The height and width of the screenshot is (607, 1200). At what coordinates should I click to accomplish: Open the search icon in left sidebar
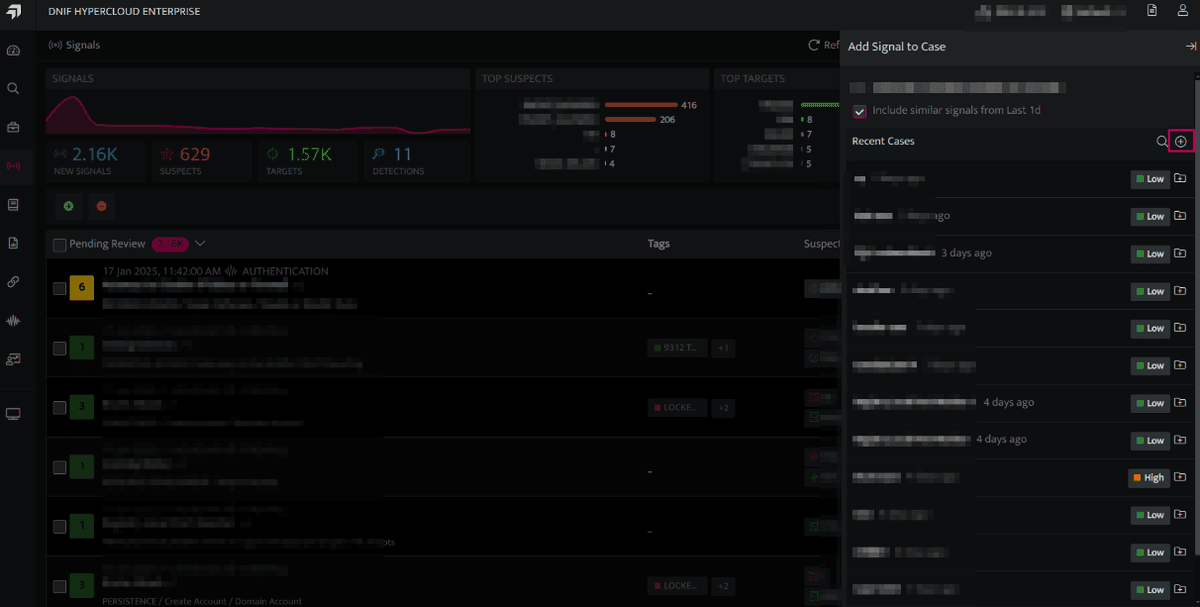tap(13, 88)
